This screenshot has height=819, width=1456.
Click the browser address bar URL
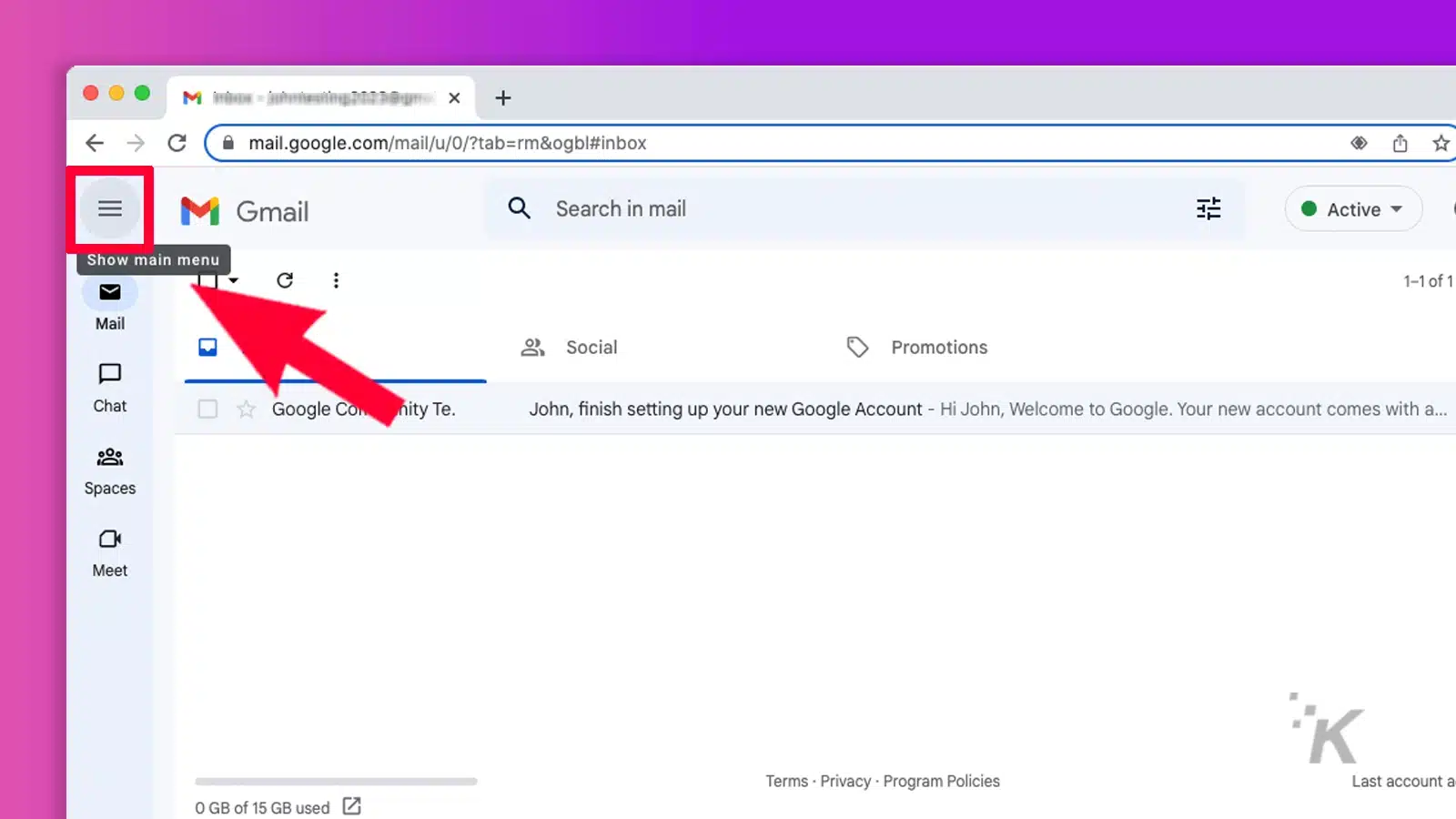(x=448, y=143)
